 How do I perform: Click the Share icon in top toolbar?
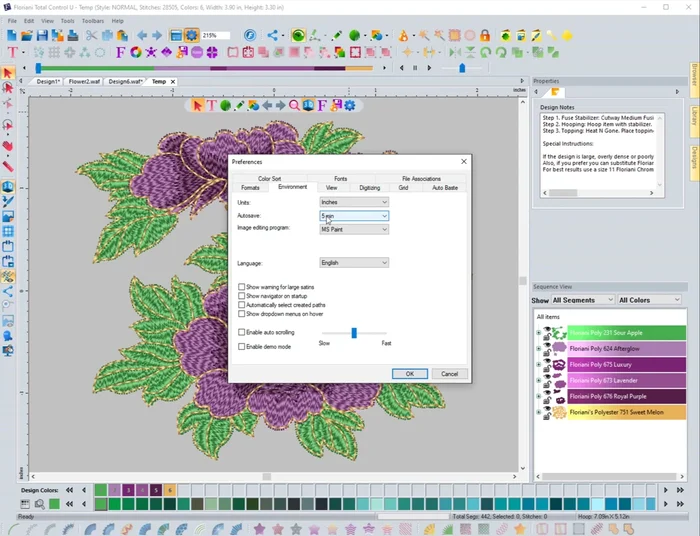click(x=273, y=36)
